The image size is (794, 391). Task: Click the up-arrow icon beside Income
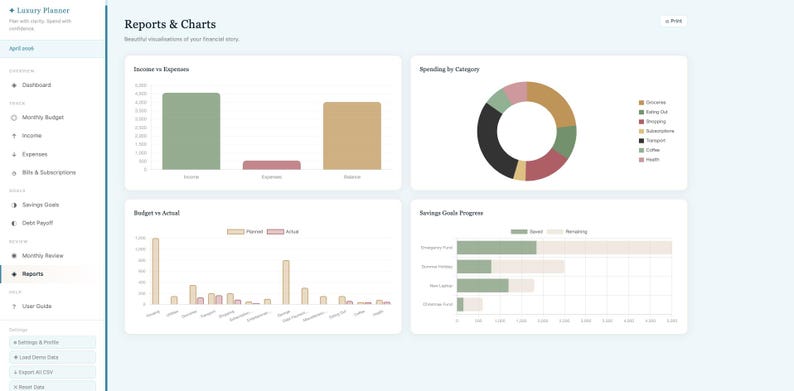pyautogui.click(x=14, y=136)
